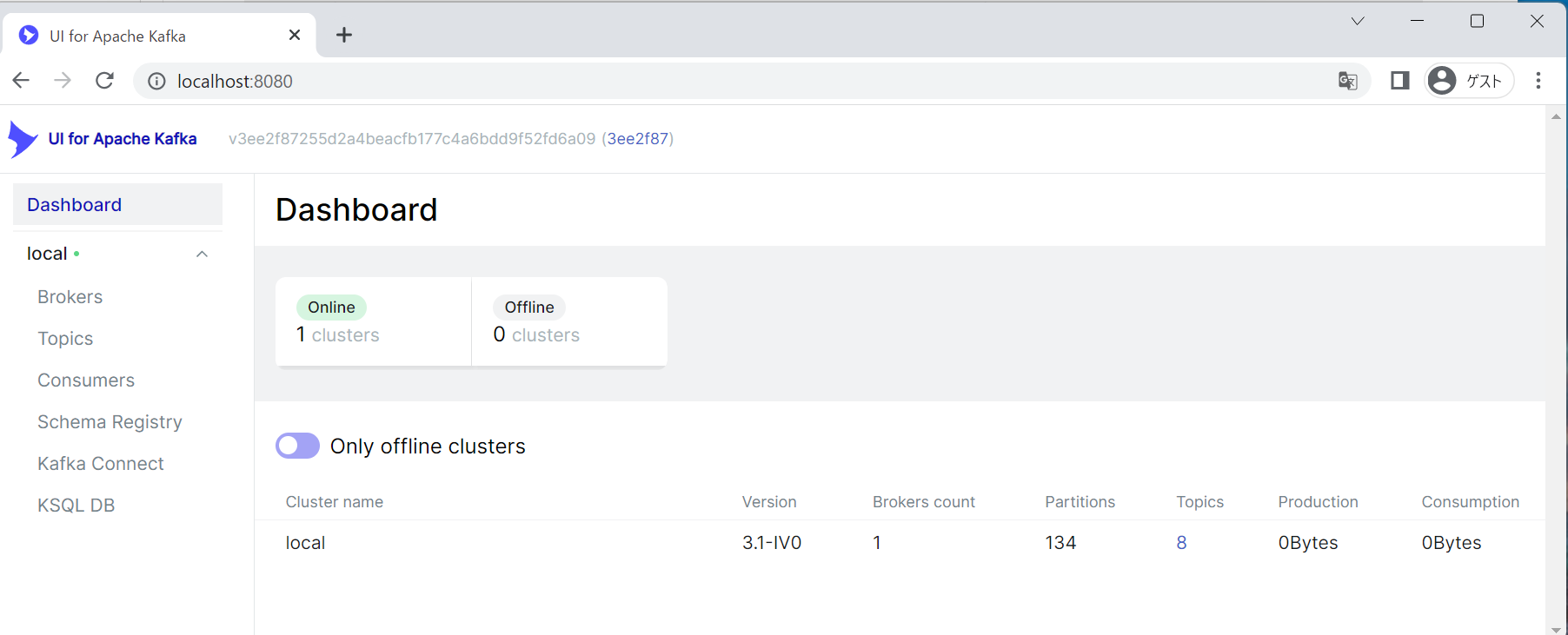Click the brokers count value 1
Image resolution: width=1568 pixels, height=635 pixels.
click(877, 543)
